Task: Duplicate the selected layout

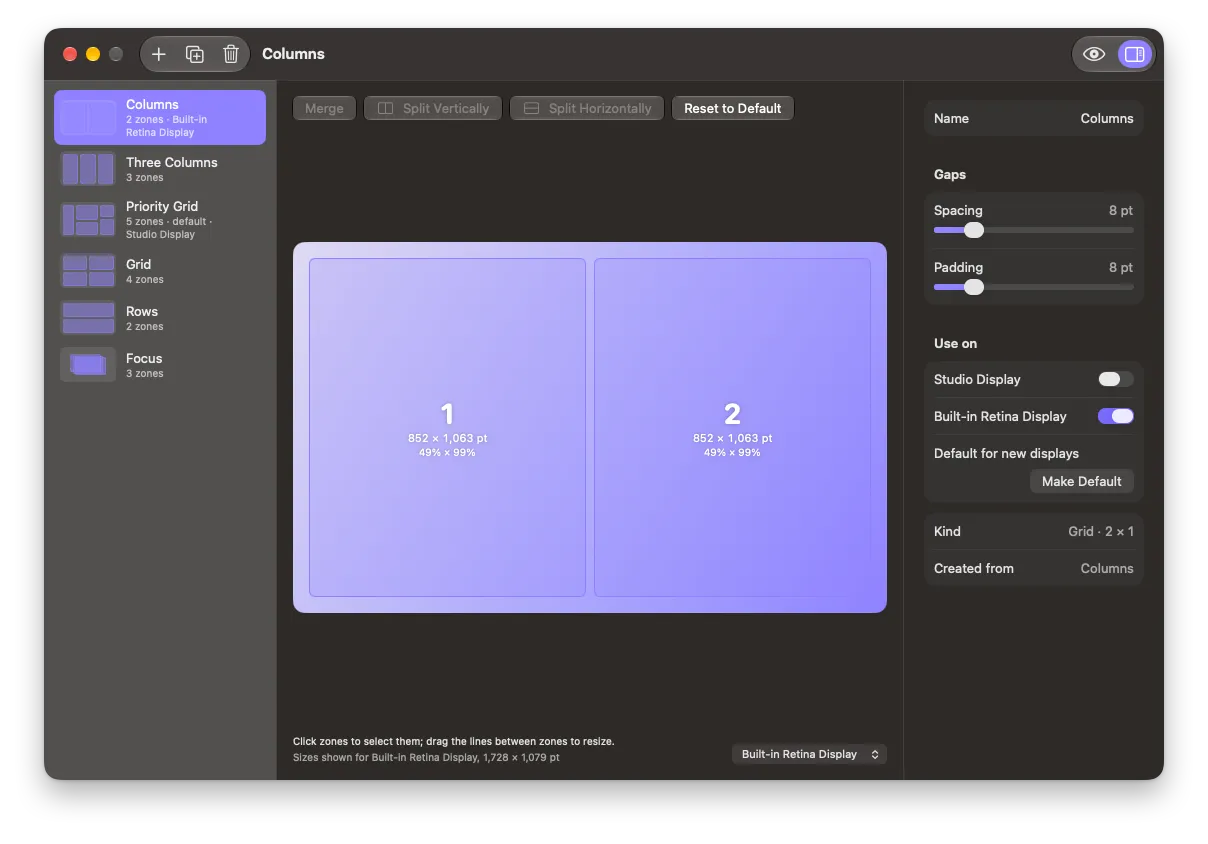Action: click(195, 54)
